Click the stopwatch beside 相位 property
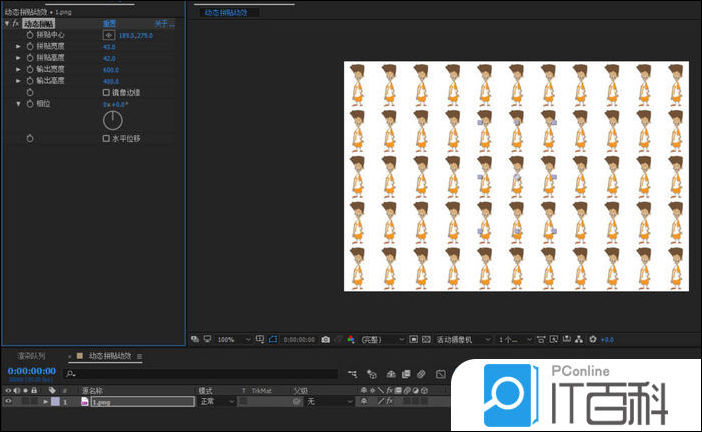 tap(30, 103)
